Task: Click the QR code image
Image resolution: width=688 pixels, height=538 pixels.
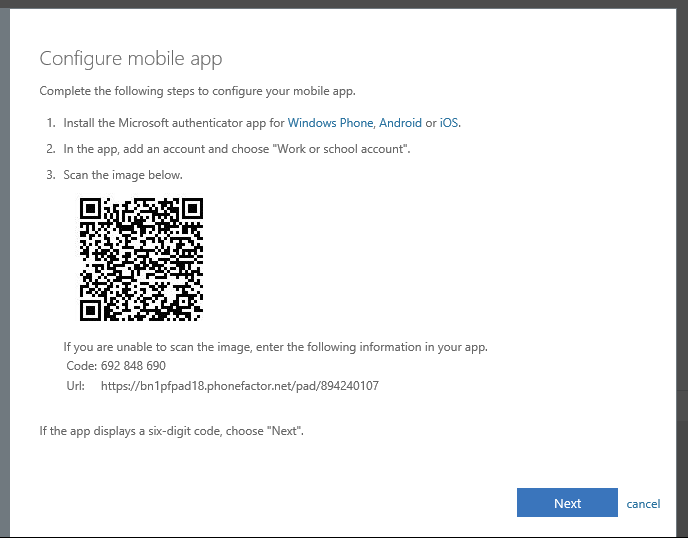Action: pyautogui.click(x=141, y=259)
